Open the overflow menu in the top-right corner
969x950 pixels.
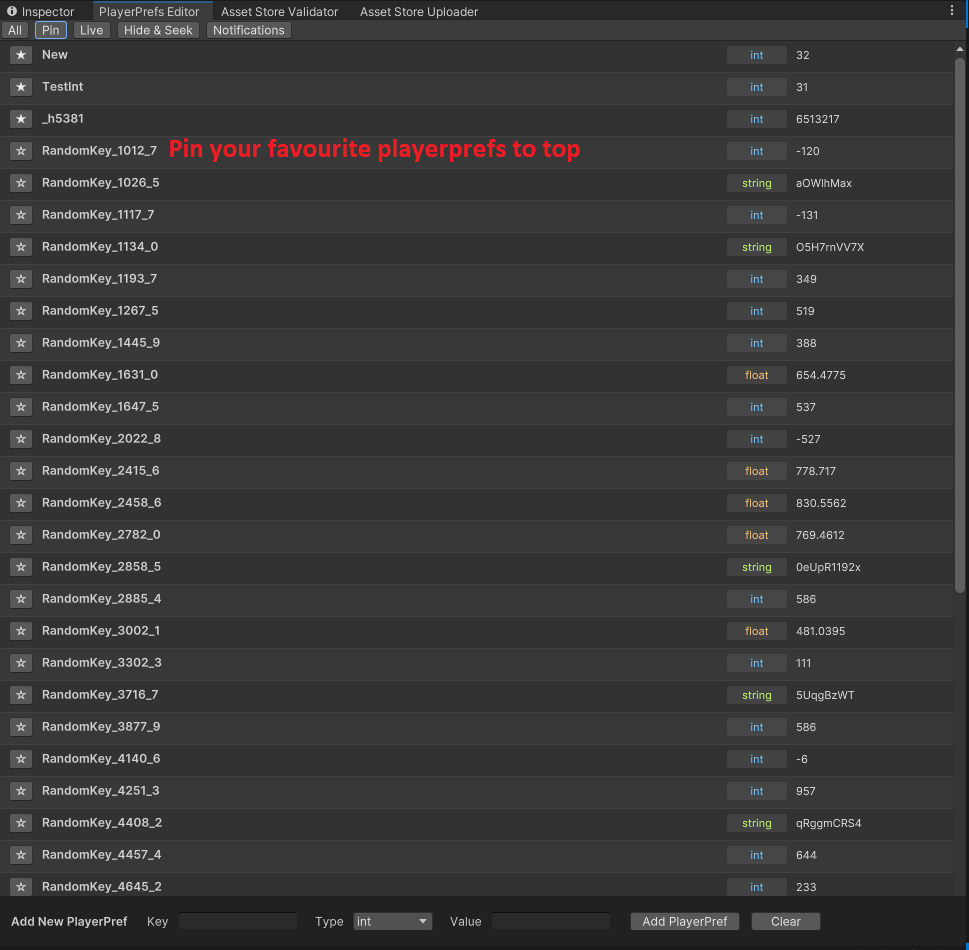[952, 9]
